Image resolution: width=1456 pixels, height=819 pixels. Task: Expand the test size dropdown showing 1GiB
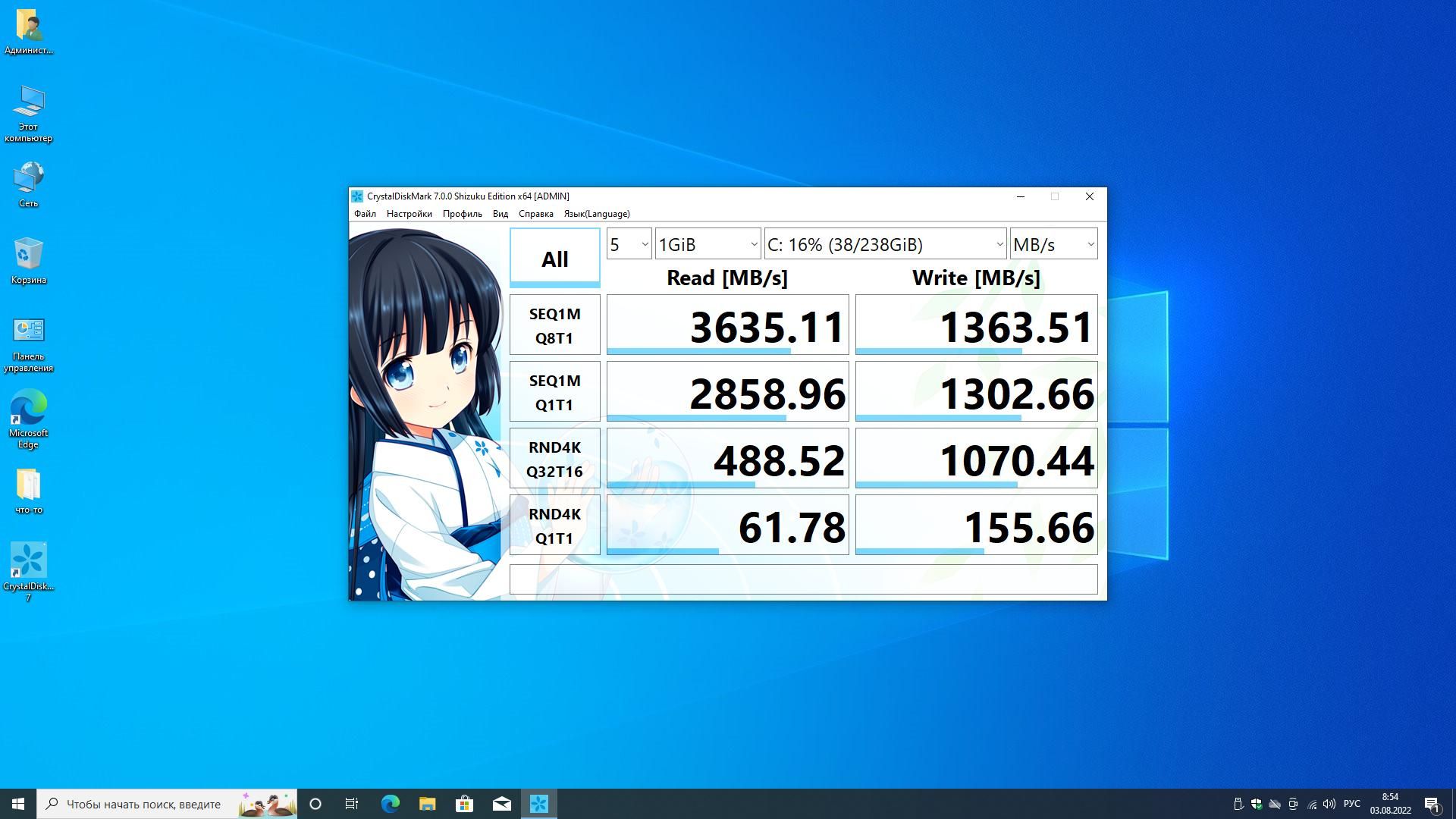[x=708, y=244]
